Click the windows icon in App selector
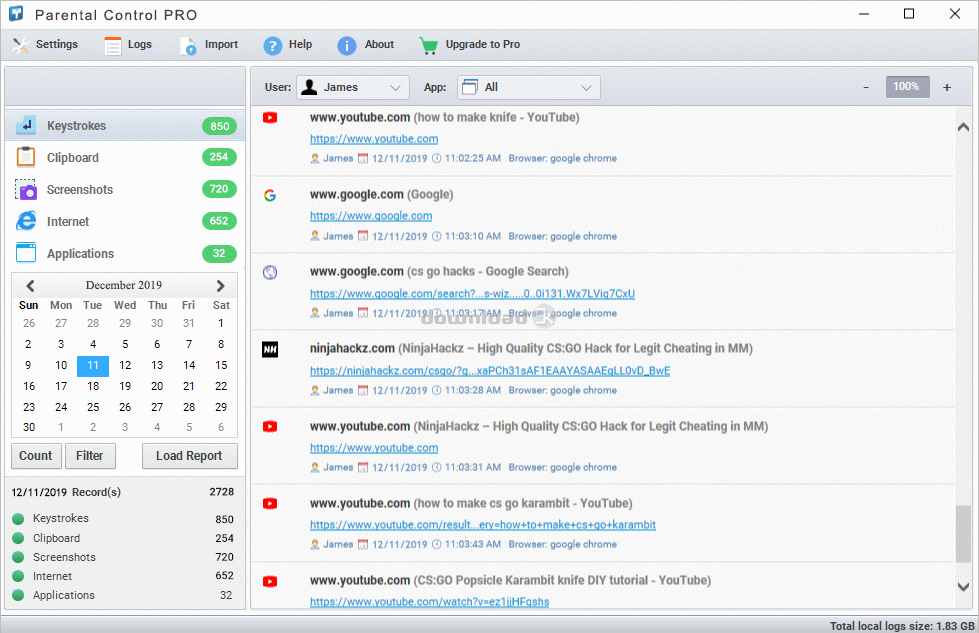The image size is (979, 633). pos(470,87)
